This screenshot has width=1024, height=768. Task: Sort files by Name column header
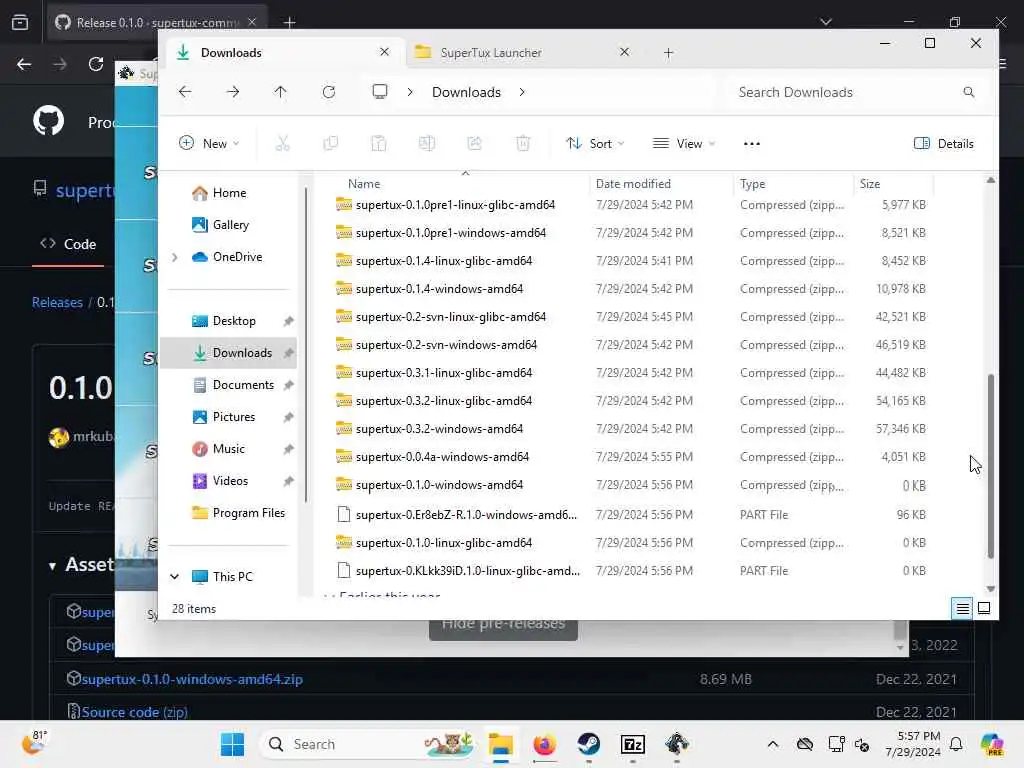[x=364, y=184]
